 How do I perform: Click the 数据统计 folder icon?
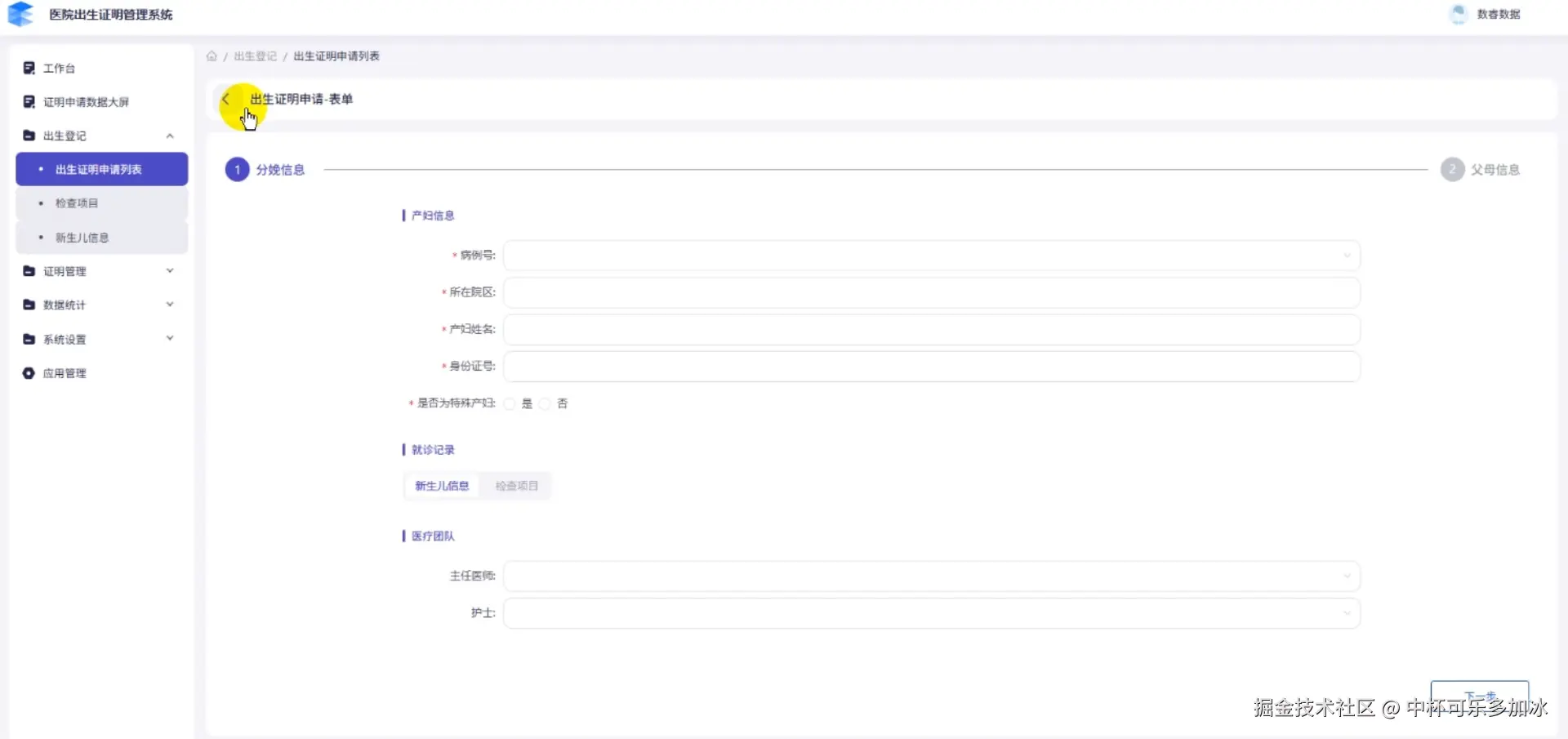[29, 305]
